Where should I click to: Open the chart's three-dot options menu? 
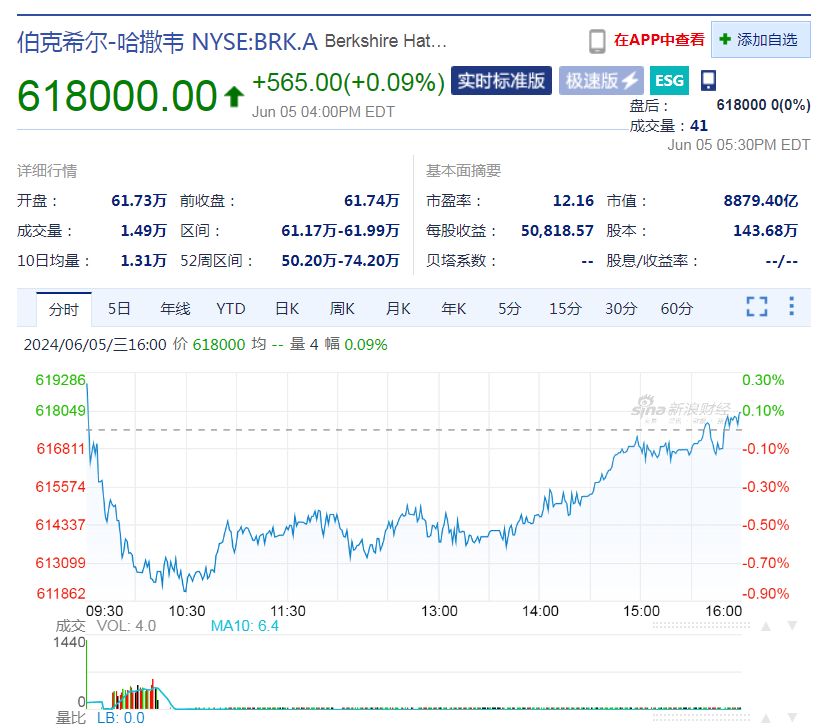[791, 307]
